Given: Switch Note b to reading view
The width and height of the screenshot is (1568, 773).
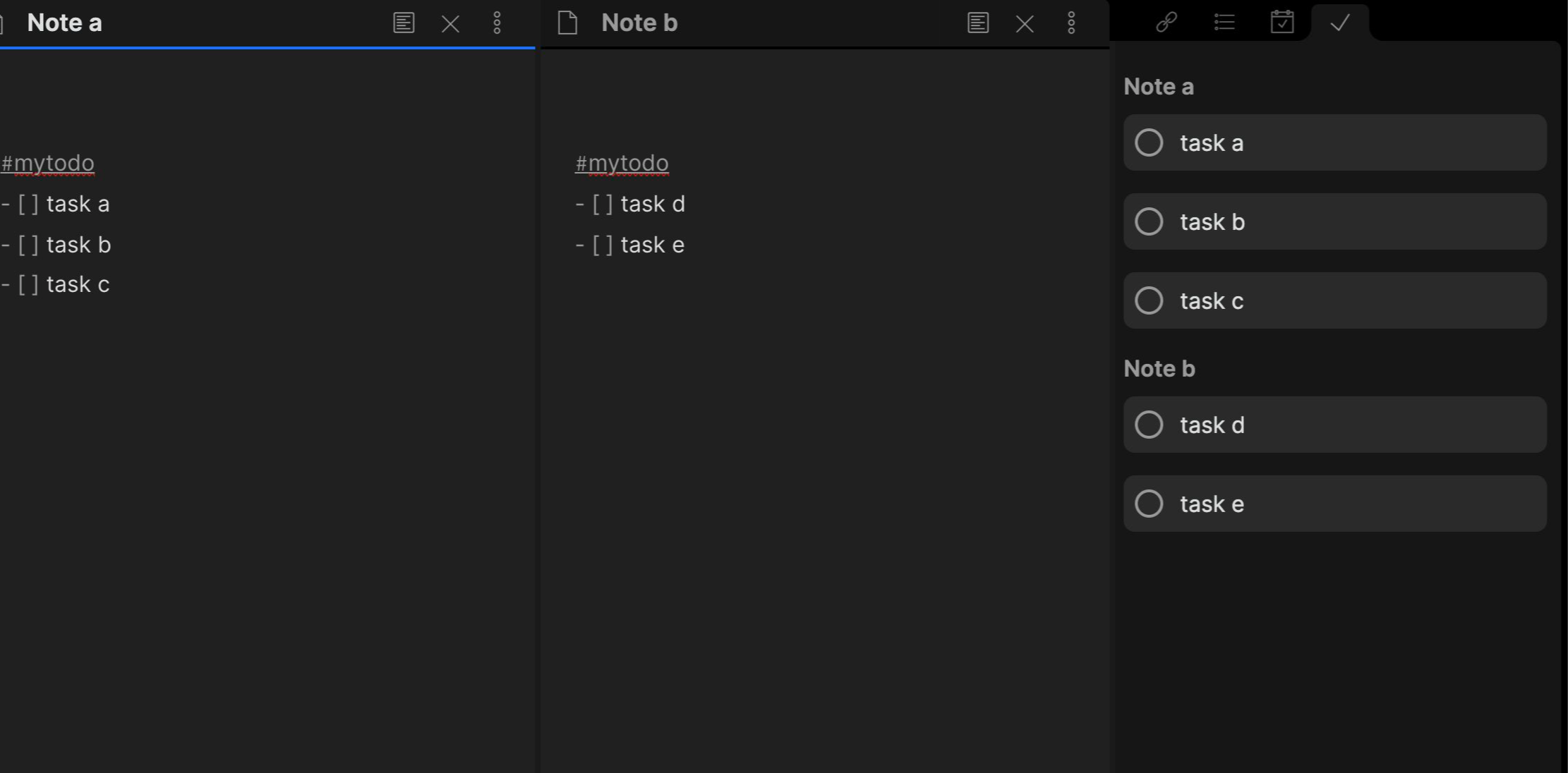Looking at the screenshot, I should point(977,23).
